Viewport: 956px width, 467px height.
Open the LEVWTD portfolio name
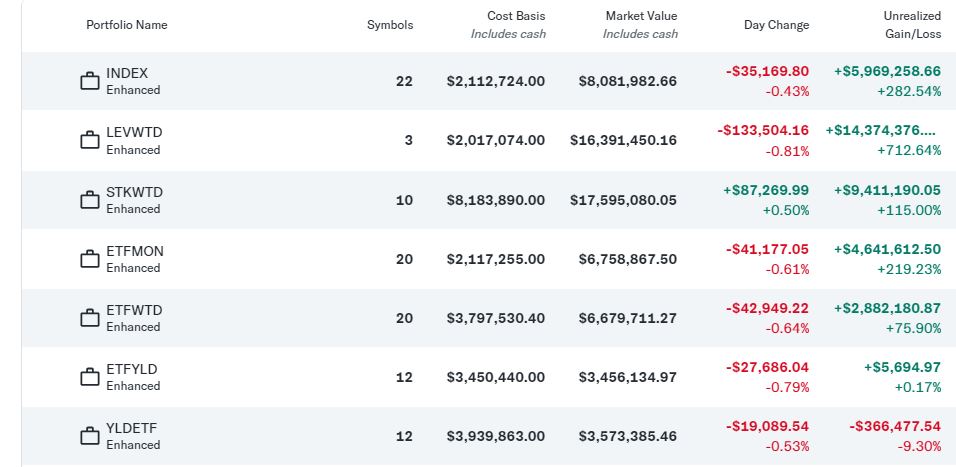click(x=133, y=133)
